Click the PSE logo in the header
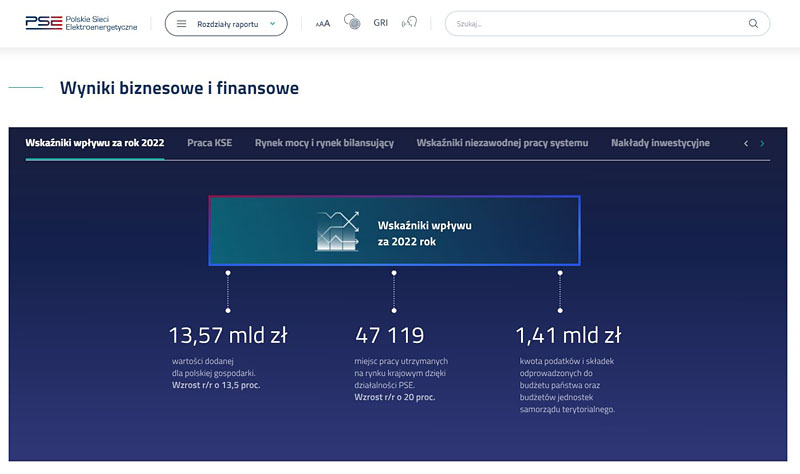This screenshot has height=474, width=800. (x=81, y=23)
